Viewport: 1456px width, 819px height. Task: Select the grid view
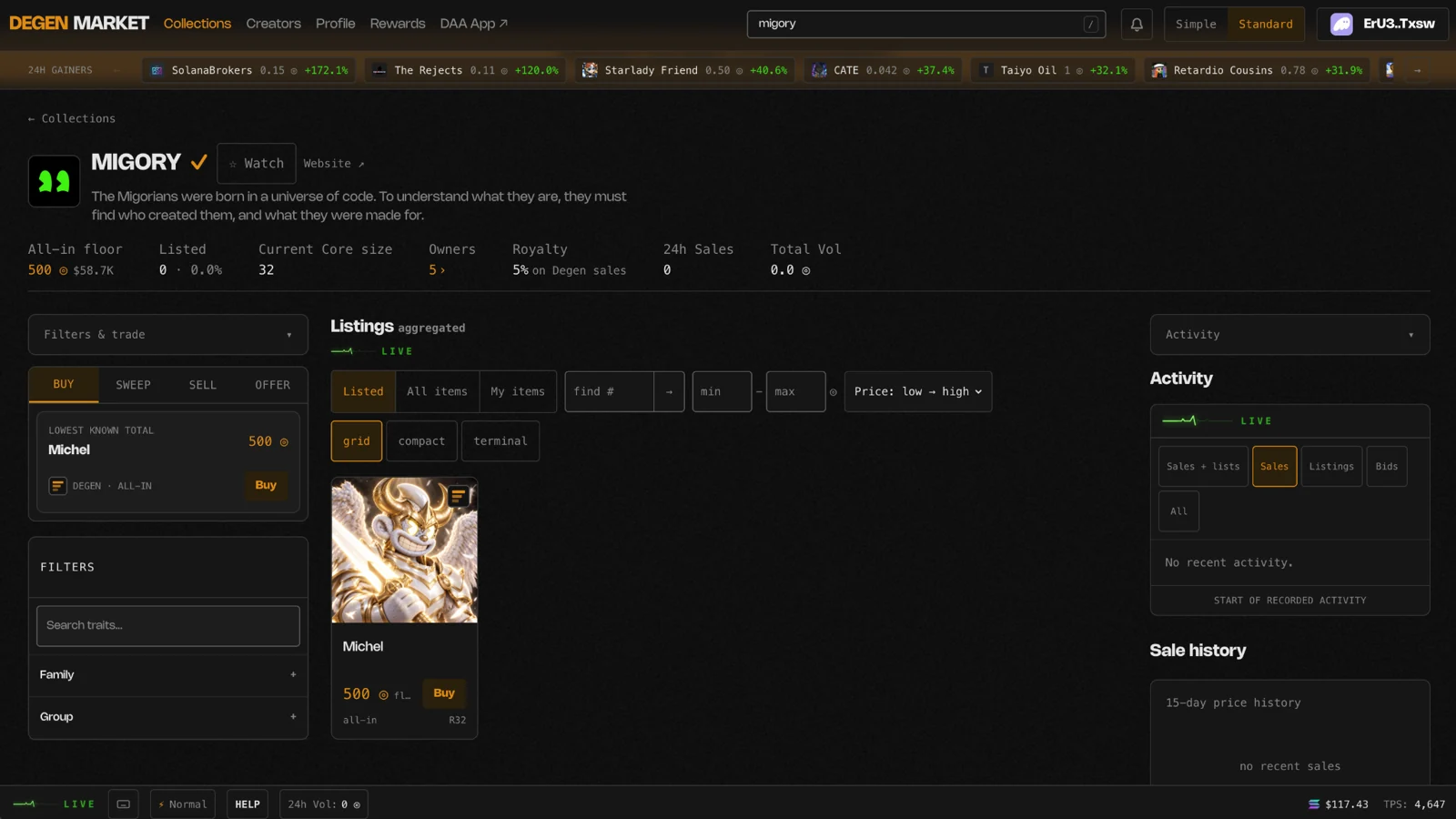point(357,441)
